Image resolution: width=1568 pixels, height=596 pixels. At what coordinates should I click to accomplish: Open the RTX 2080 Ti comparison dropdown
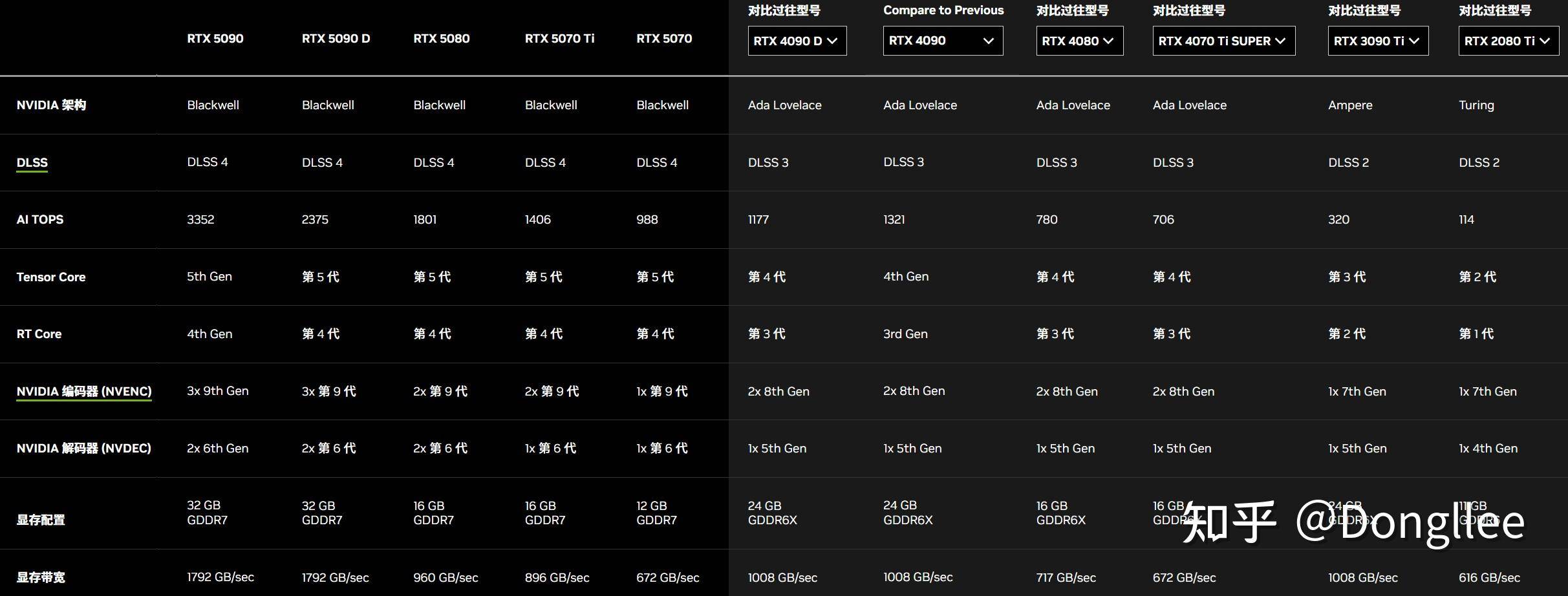1509,41
